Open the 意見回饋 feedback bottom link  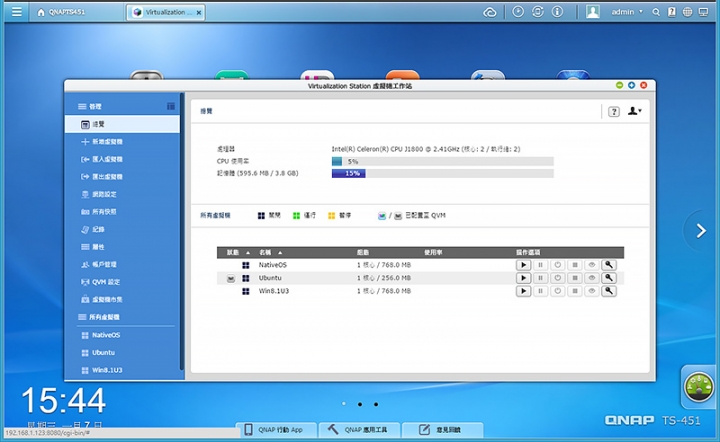click(441, 430)
